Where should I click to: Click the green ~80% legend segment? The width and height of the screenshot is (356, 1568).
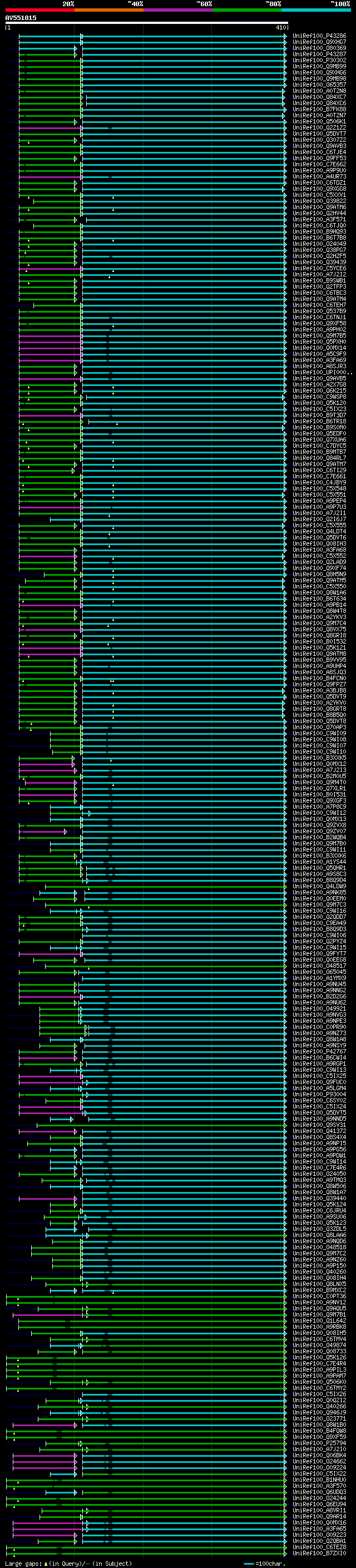[x=246, y=10]
